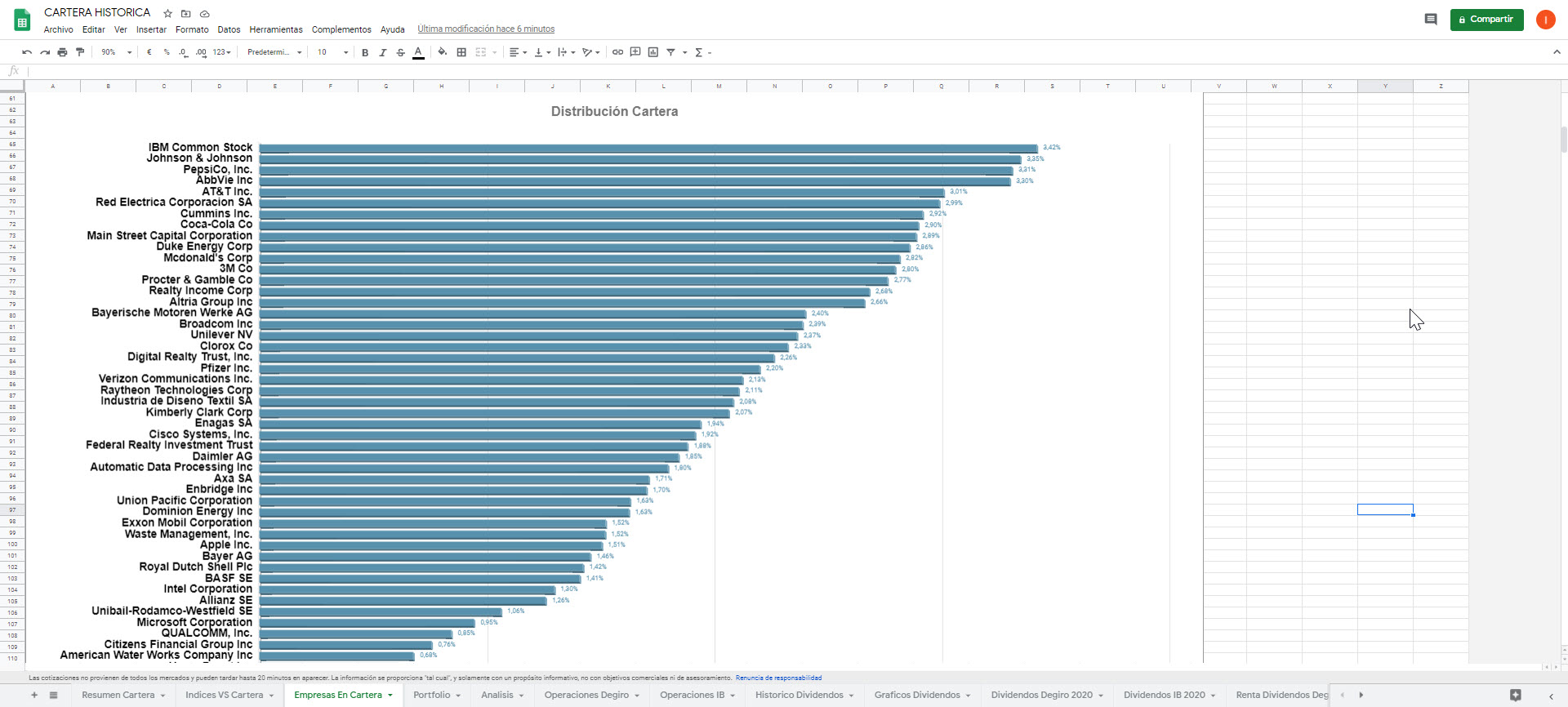
Task: Open the Datos menu
Action: click(x=229, y=29)
